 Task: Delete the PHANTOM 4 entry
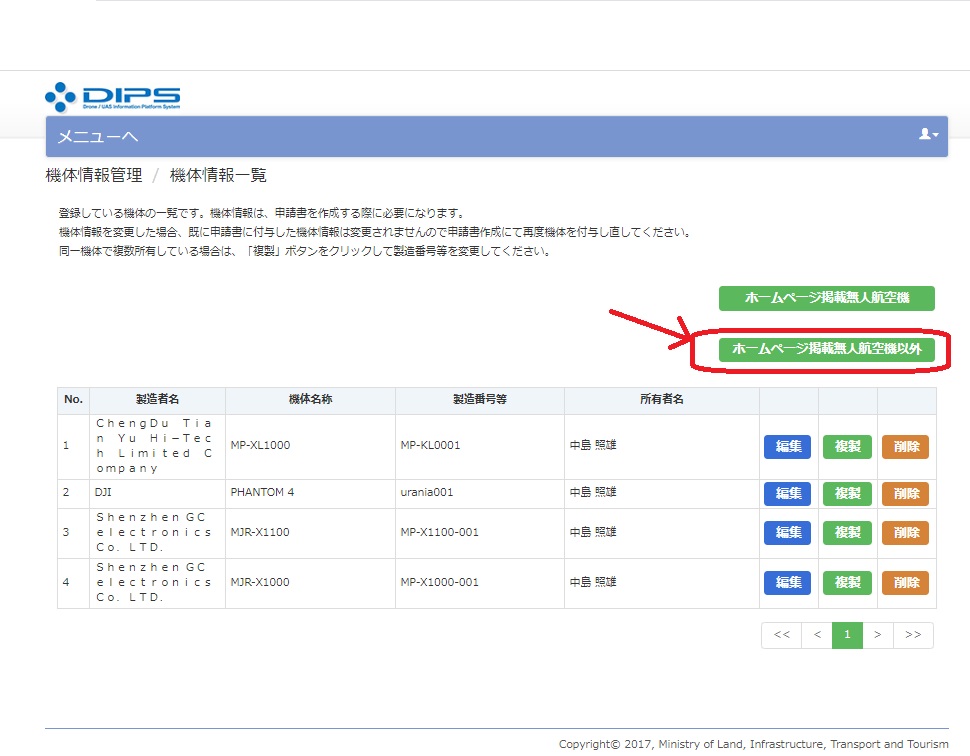click(905, 493)
